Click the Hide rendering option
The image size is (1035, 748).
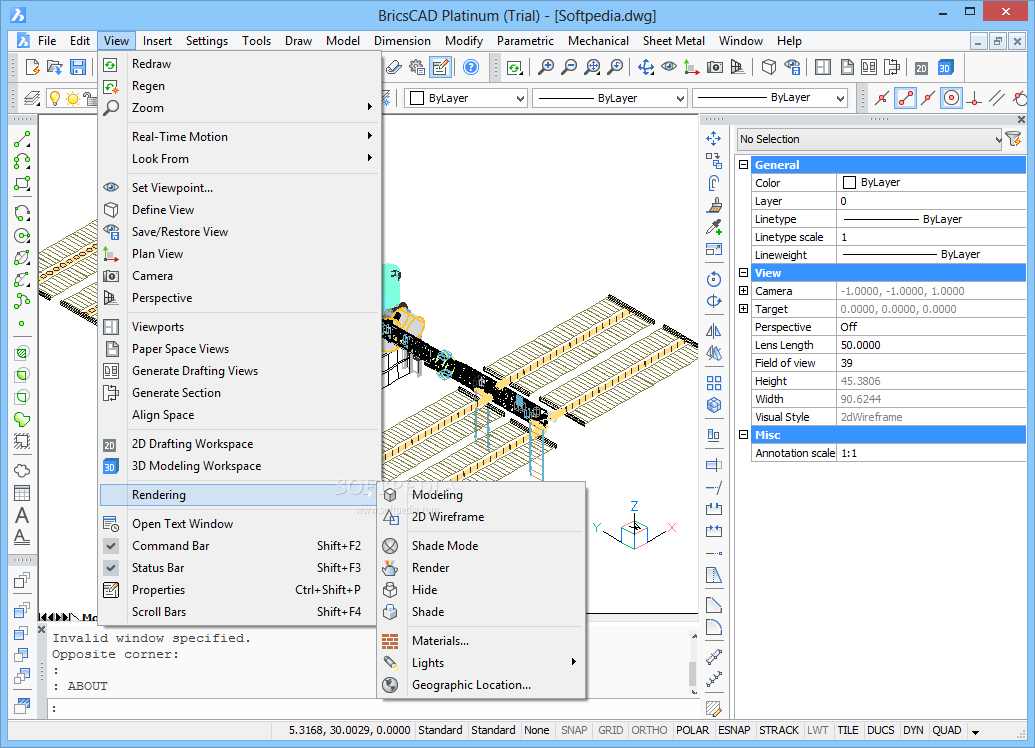pos(481,590)
